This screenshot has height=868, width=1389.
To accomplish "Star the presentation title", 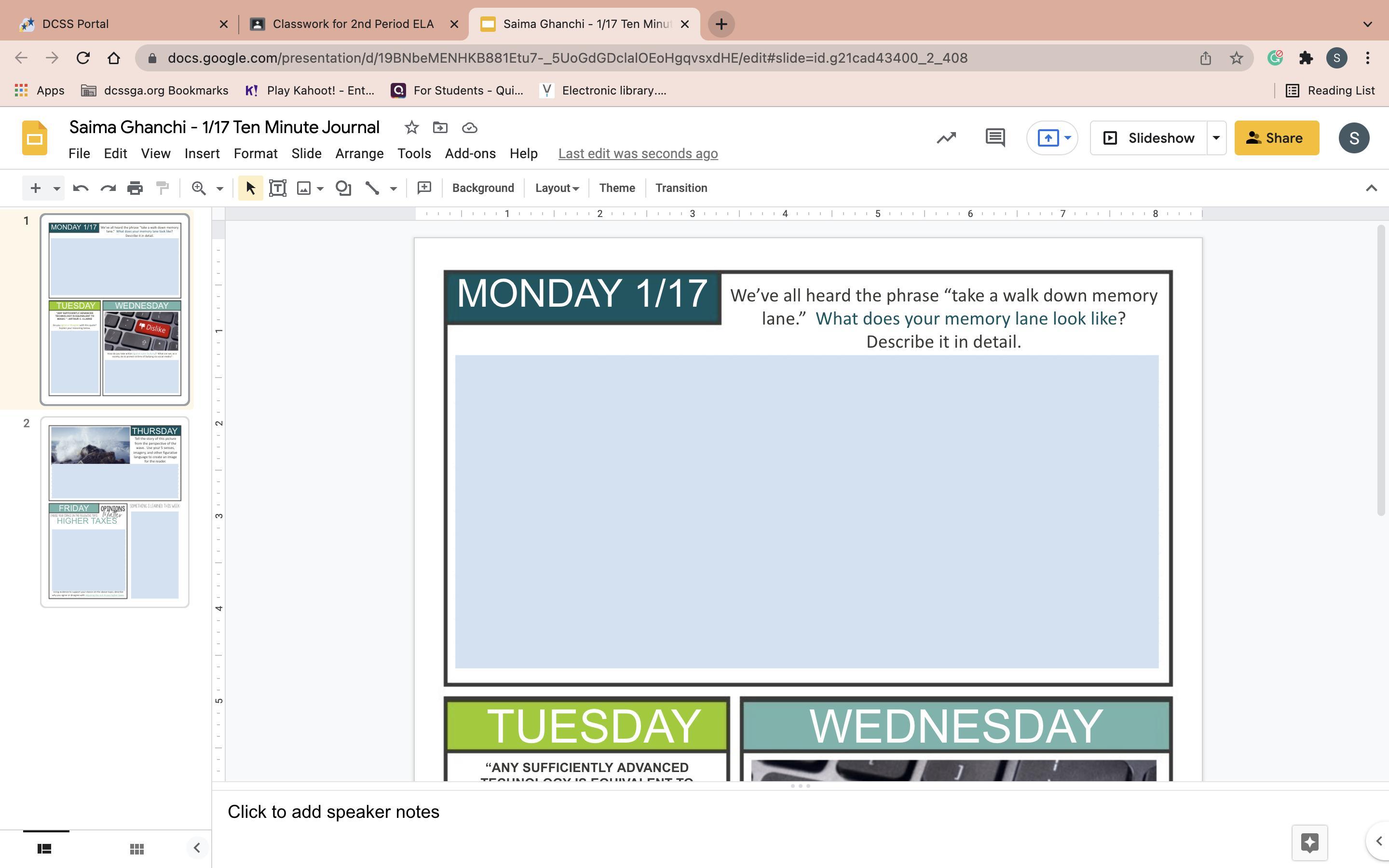I will pyautogui.click(x=411, y=127).
